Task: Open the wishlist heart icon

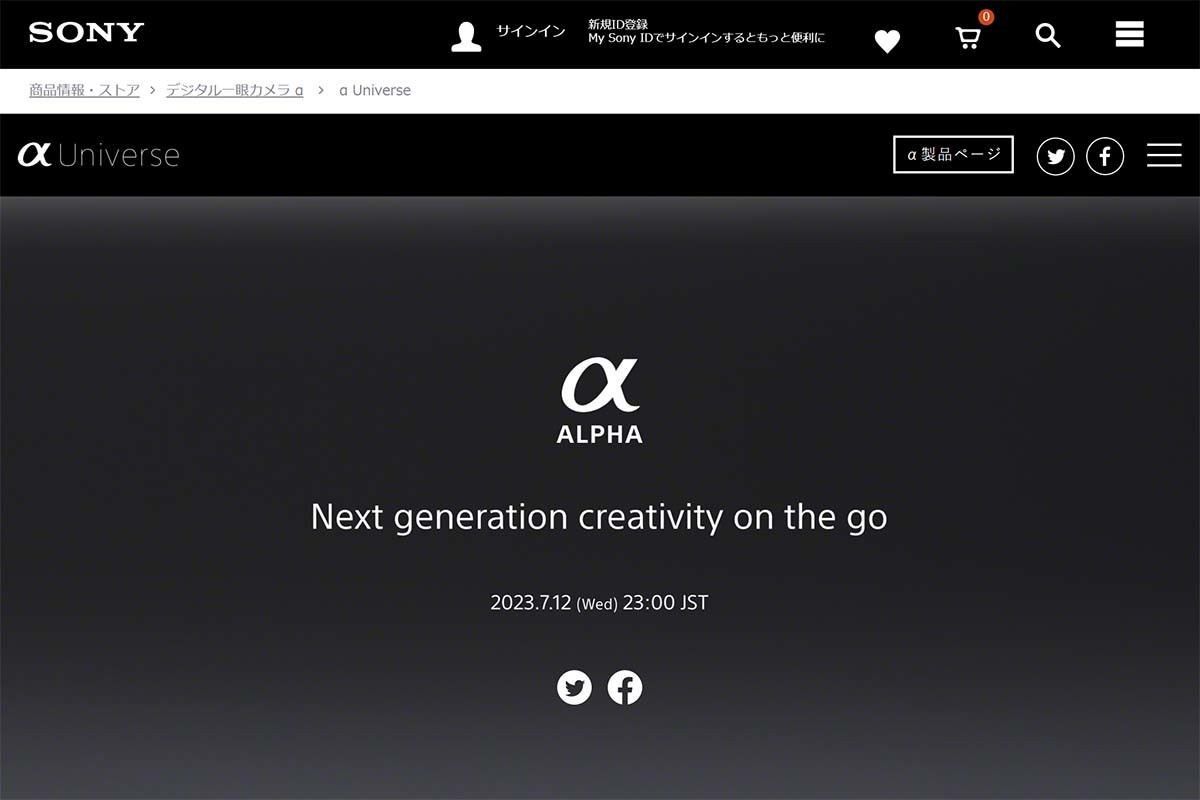Action: click(887, 40)
